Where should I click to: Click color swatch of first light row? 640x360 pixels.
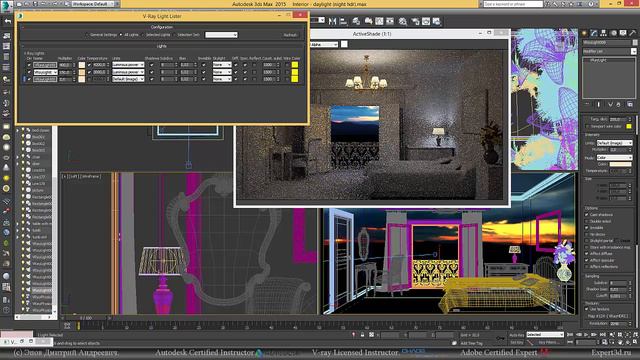point(82,65)
